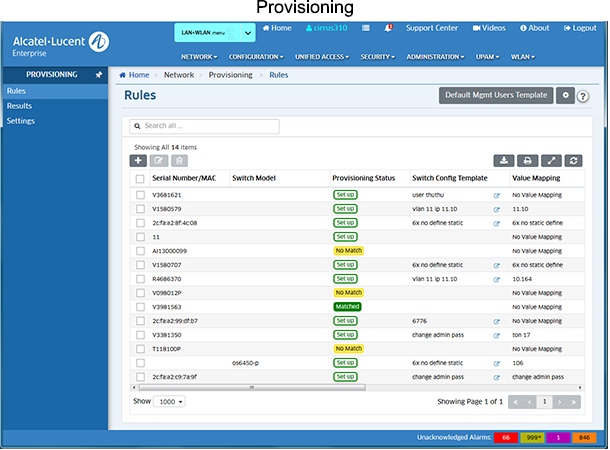Select the checkbox for row V3981563
The image size is (610, 450).
(140, 307)
